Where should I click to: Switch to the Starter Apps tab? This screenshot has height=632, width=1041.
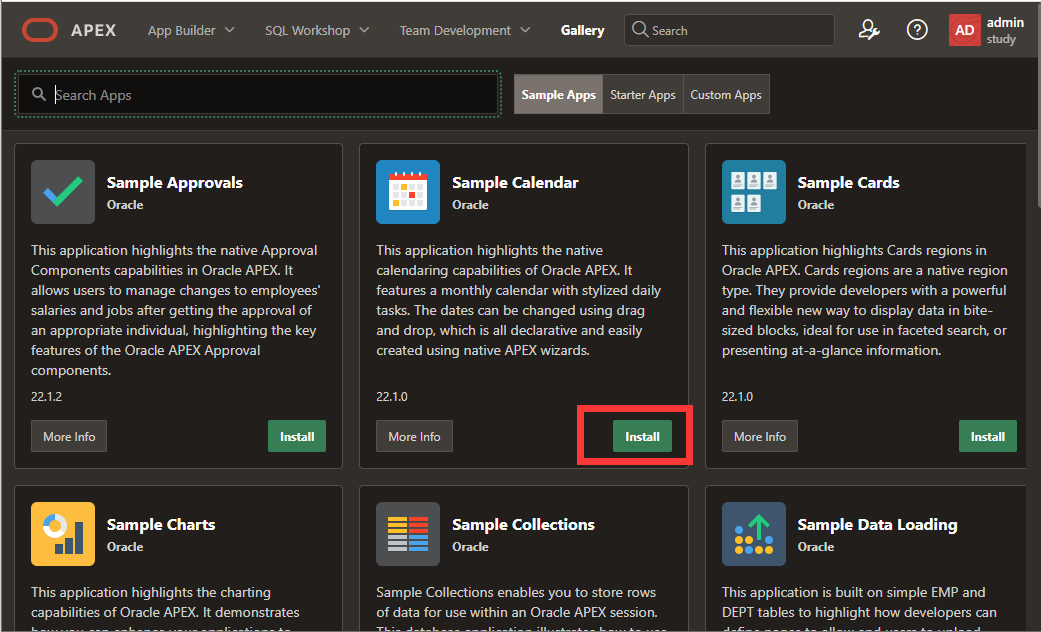click(643, 95)
